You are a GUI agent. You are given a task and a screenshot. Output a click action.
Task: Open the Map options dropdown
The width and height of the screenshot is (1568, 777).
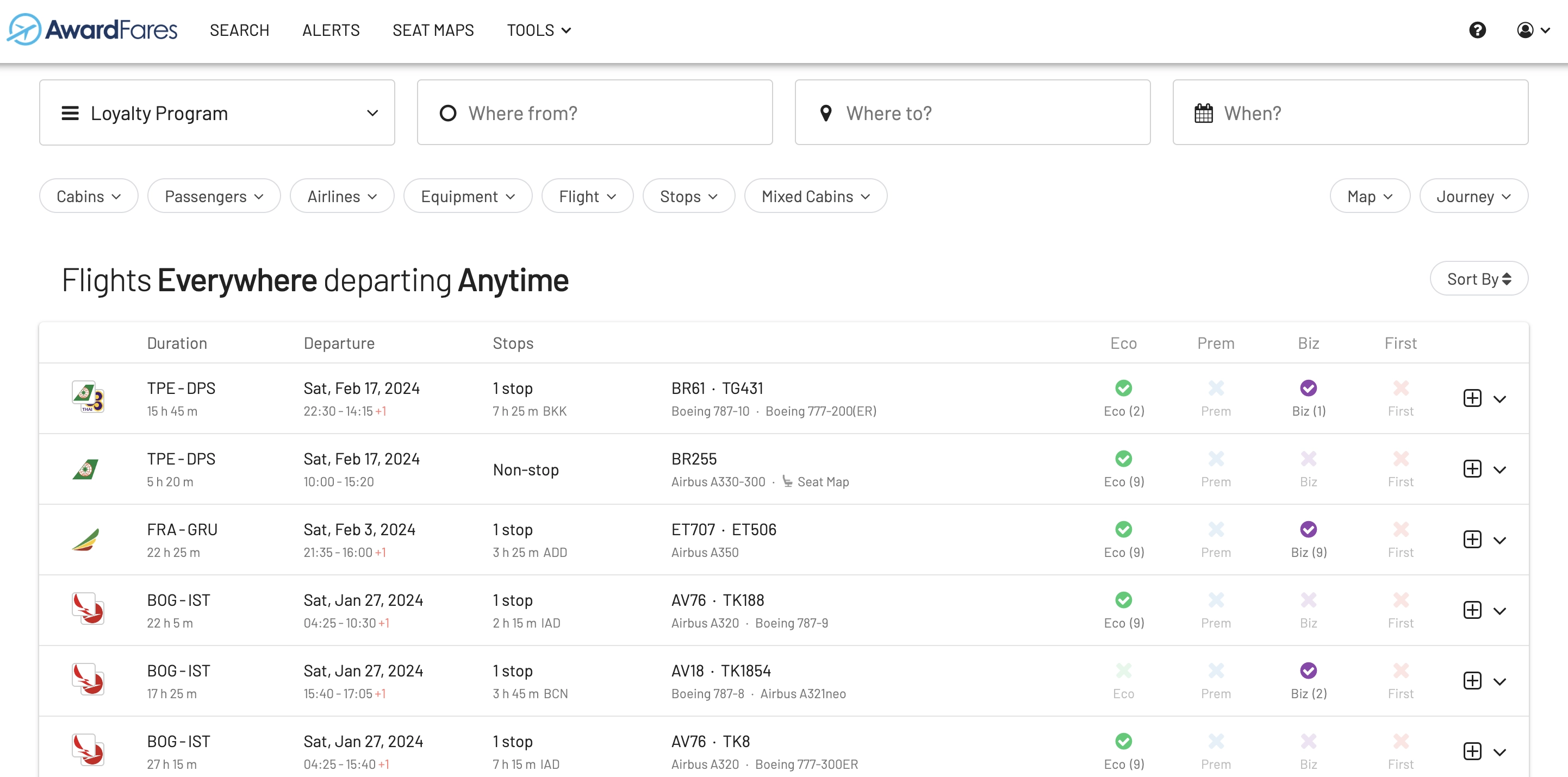pyautogui.click(x=1370, y=196)
